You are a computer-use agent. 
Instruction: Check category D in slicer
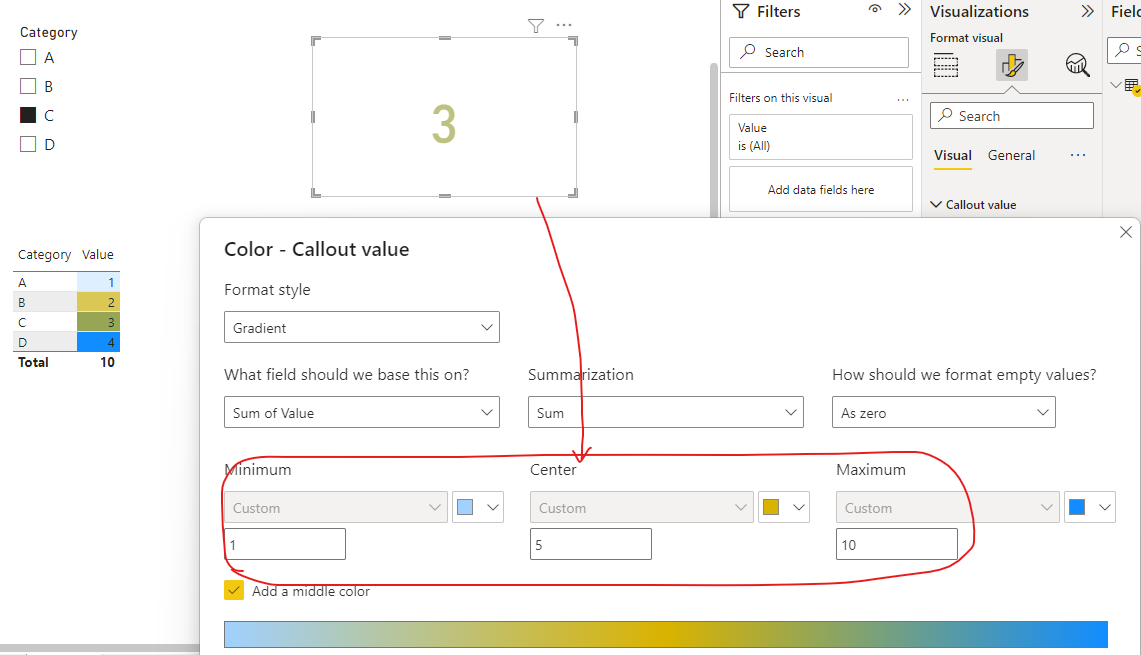click(28, 144)
